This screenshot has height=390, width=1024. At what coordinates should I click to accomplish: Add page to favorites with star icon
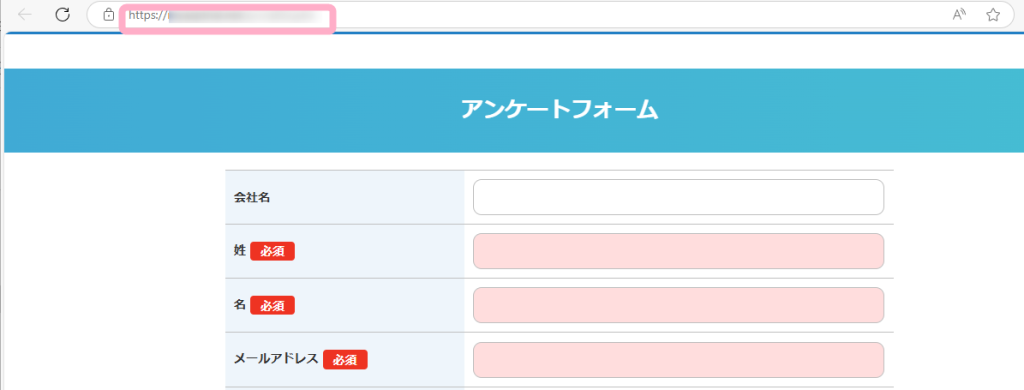tap(993, 15)
